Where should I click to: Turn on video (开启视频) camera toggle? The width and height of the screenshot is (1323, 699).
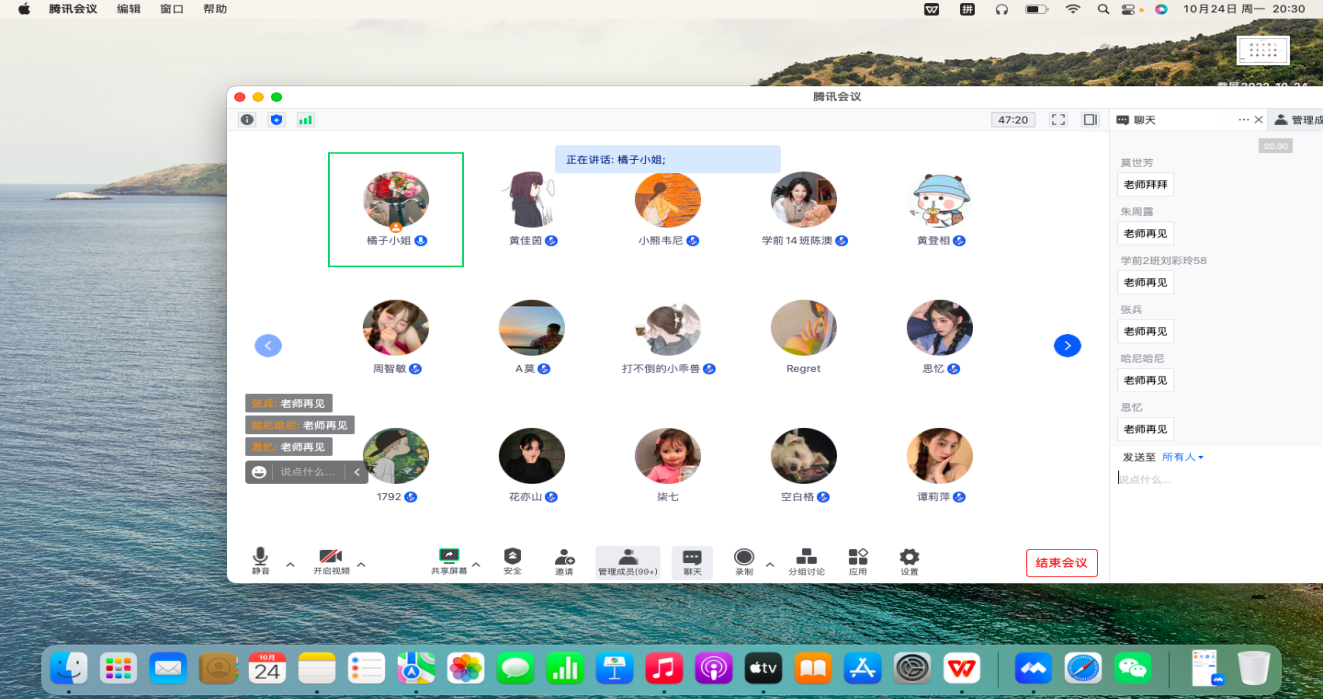pos(331,558)
